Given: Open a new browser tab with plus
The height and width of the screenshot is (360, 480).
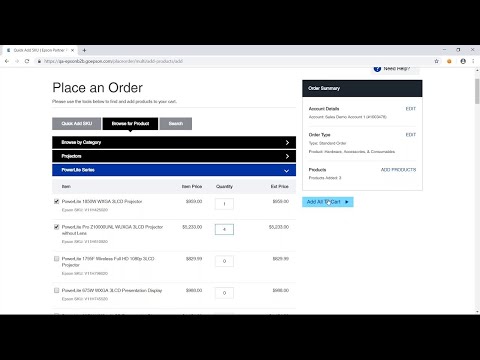Looking at the screenshot, I should [x=84, y=50].
